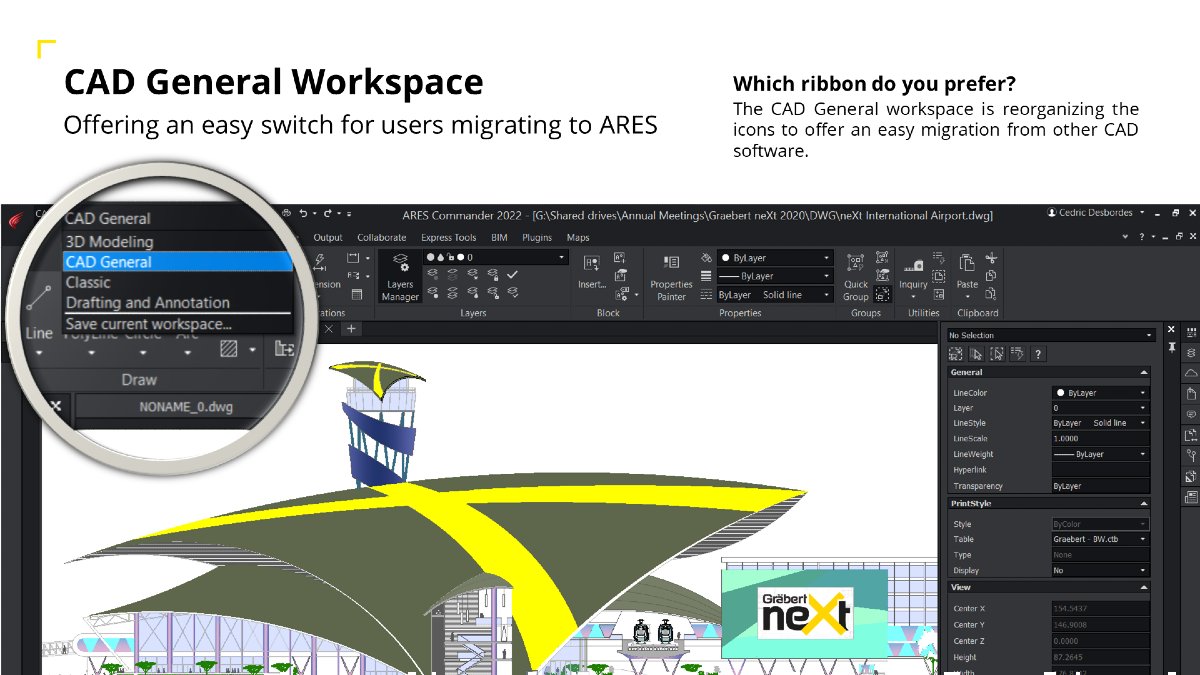This screenshot has width=1200, height=675.
Task: Choose 3D Modeling workspace
Action: [178, 241]
